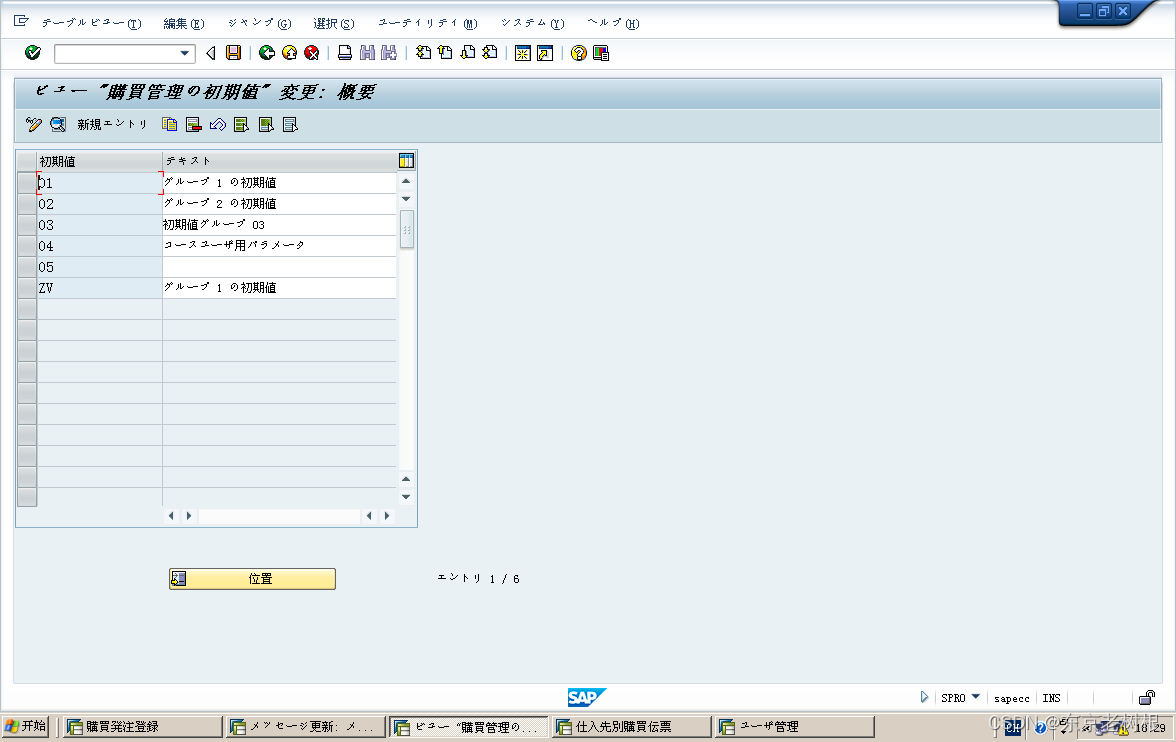Open the table configuration icon above the scrollbar
The image size is (1176, 742).
coord(404,159)
